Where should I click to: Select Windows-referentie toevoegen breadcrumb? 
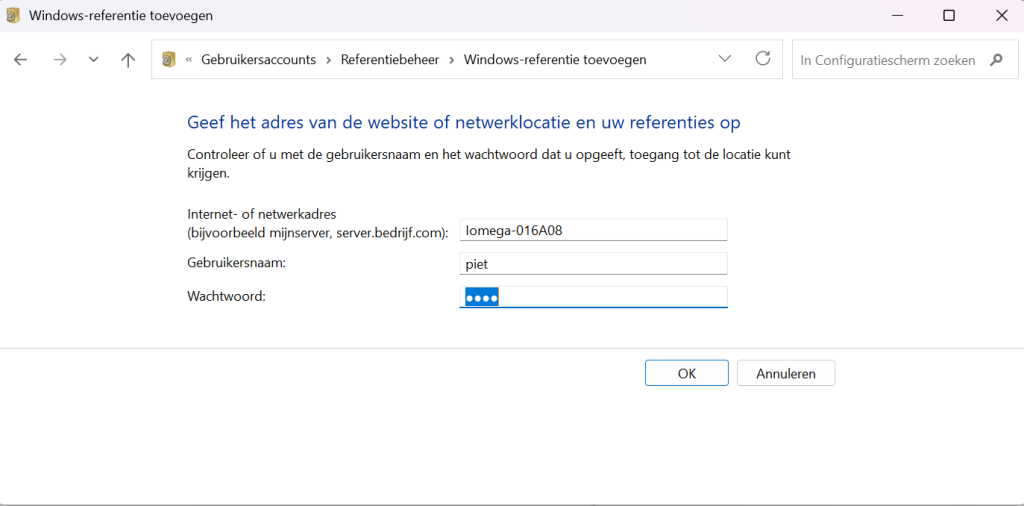click(x=555, y=60)
